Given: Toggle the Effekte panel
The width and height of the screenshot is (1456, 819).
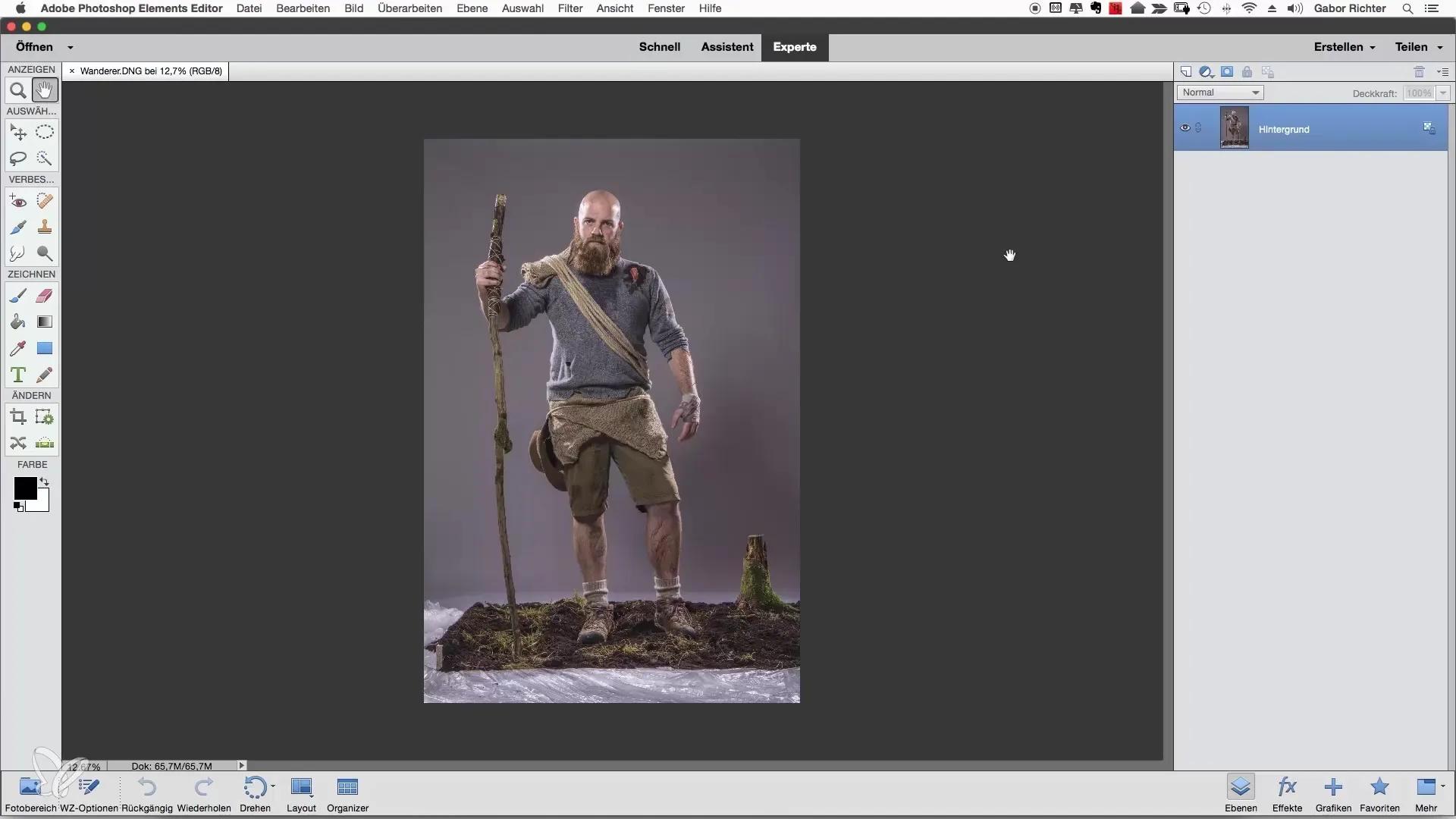Looking at the screenshot, I should click(x=1287, y=794).
